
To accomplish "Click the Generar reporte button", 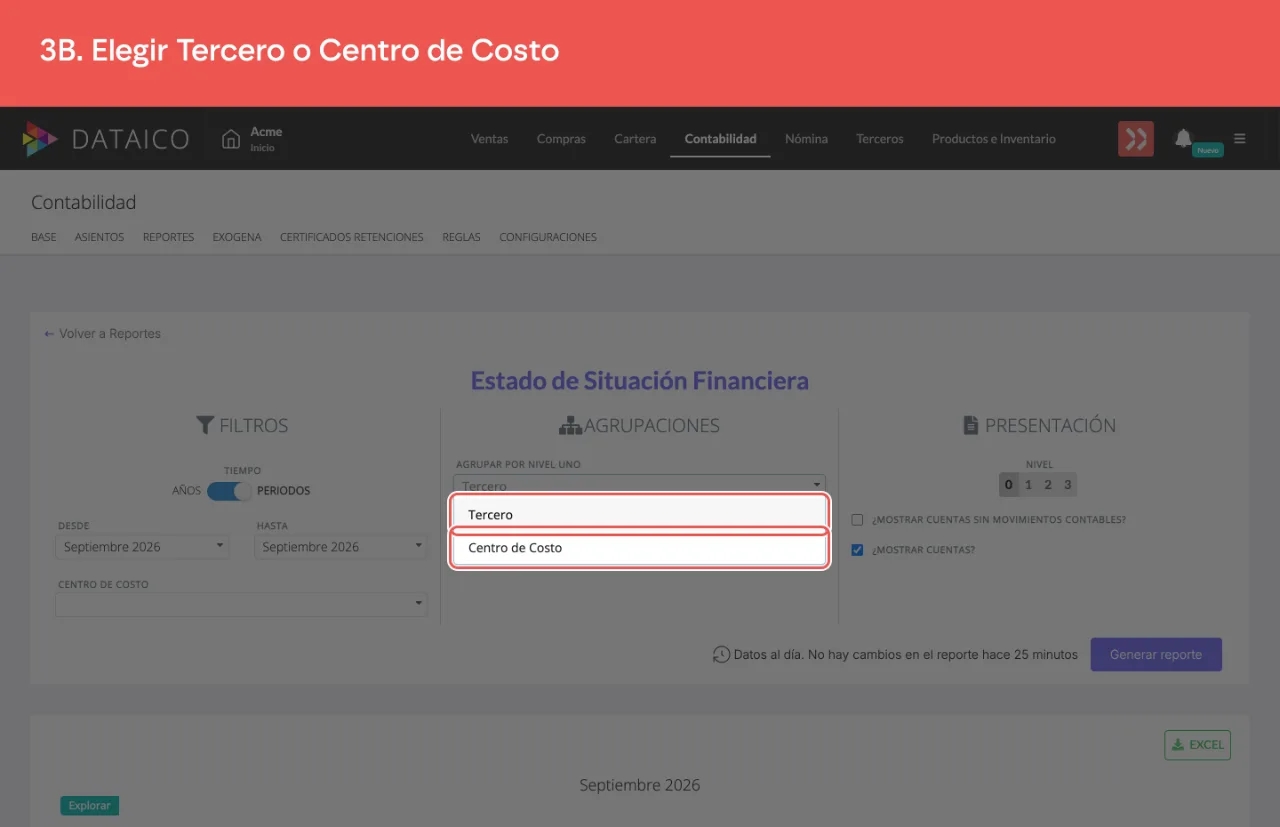I will point(1156,655).
